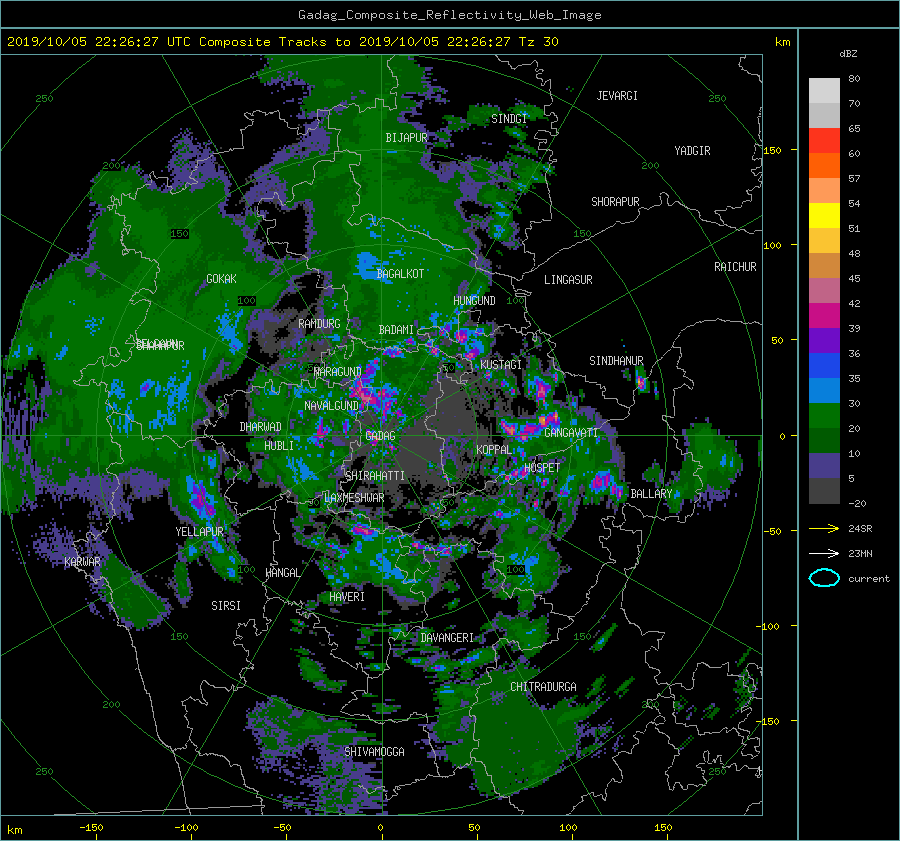The width and height of the screenshot is (900, 841).
Task: Click the 'RAMDURG' city label
Action: pos(319,324)
